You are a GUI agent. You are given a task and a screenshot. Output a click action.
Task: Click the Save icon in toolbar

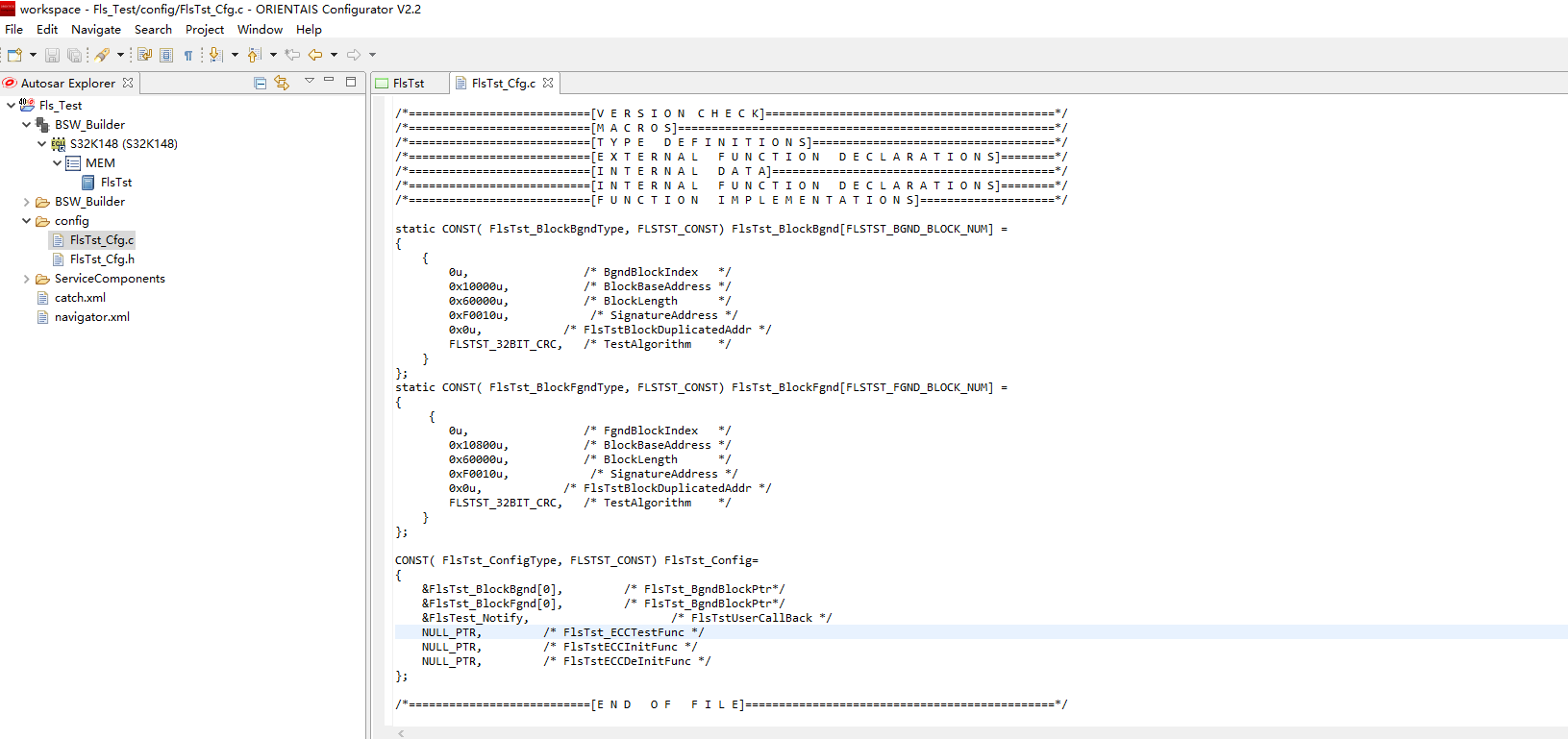click(53, 55)
